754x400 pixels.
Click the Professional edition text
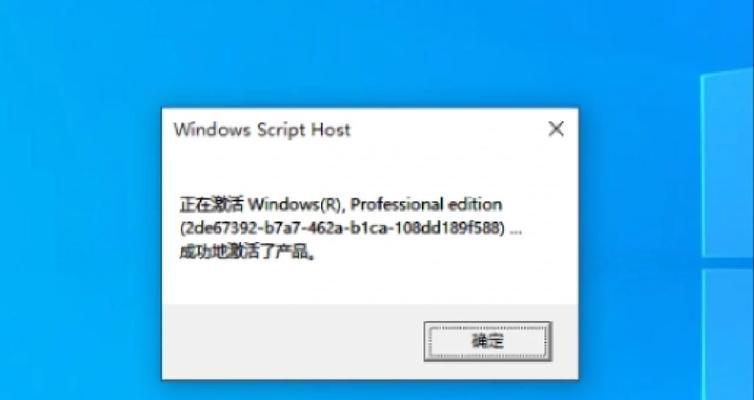point(426,205)
